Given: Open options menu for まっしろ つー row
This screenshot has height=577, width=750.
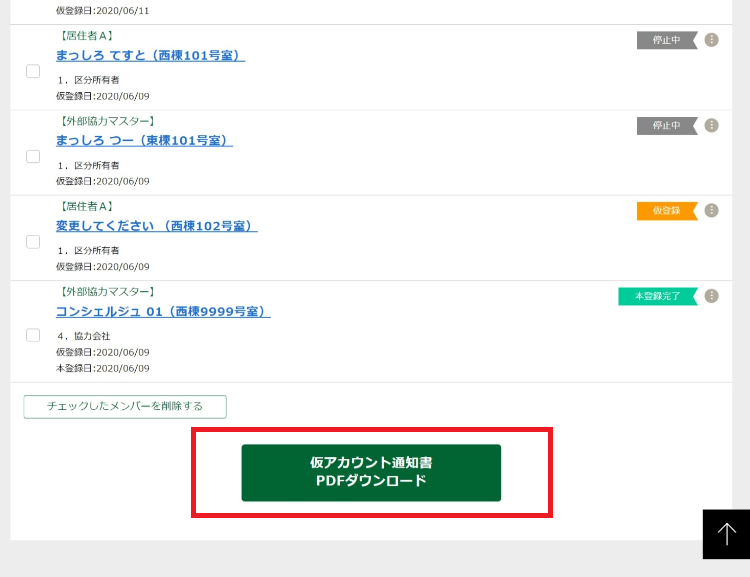Looking at the screenshot, I should (x=711, y=125).
